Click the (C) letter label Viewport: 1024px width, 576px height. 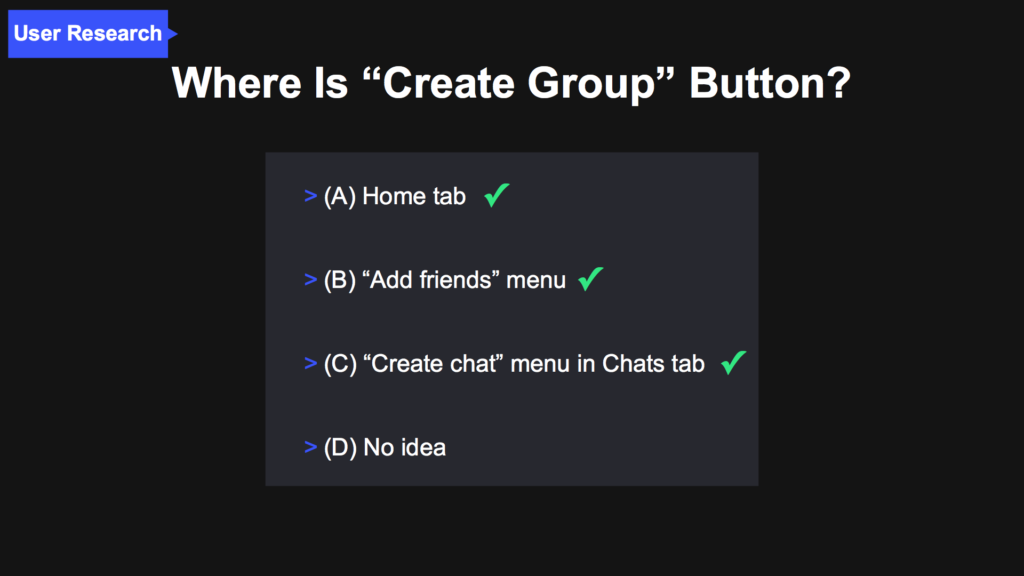[x=340, y=363]
